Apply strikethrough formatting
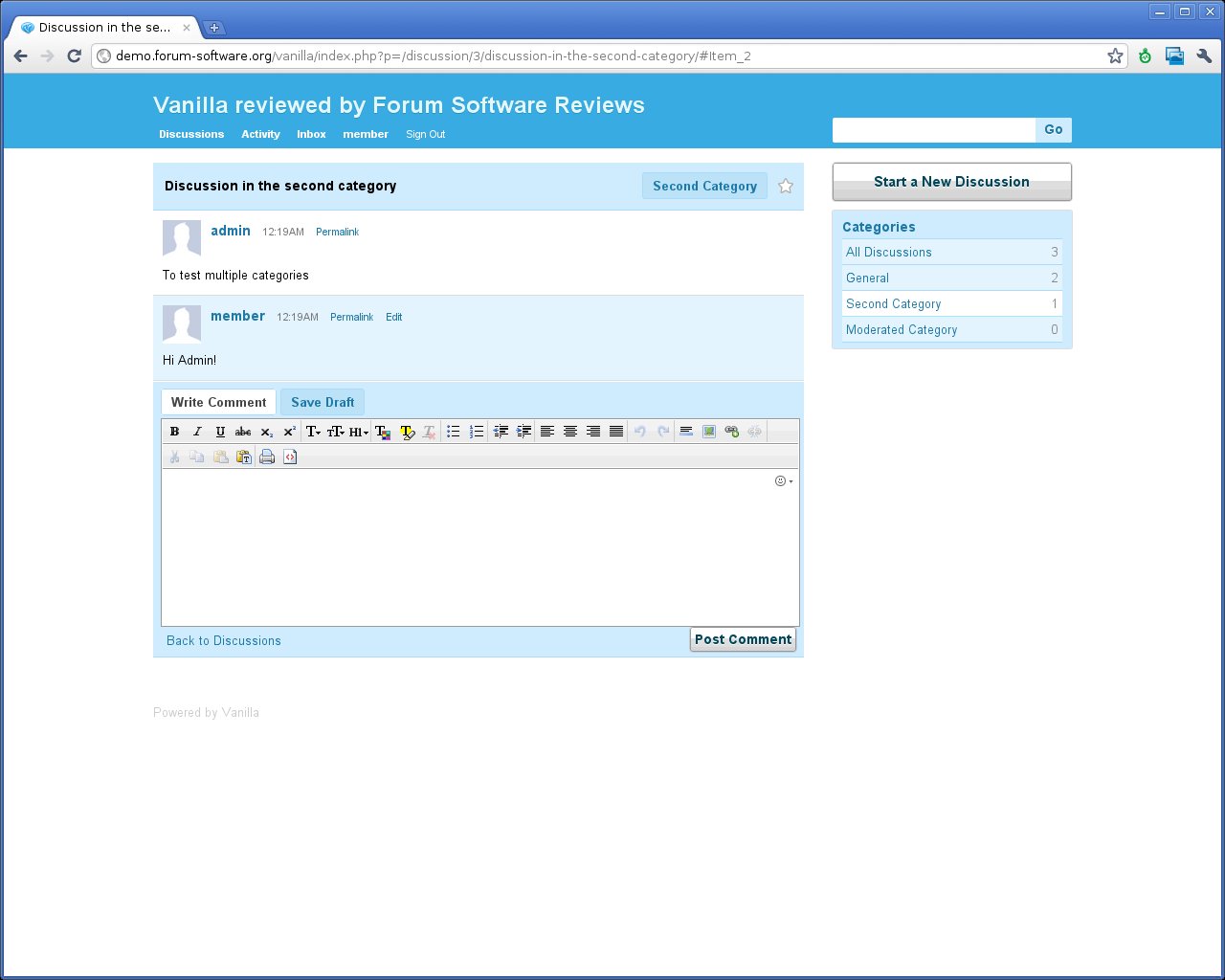The height and width of the screenshot is (980, 1225). pyautogui.click(x=243, y=432)
